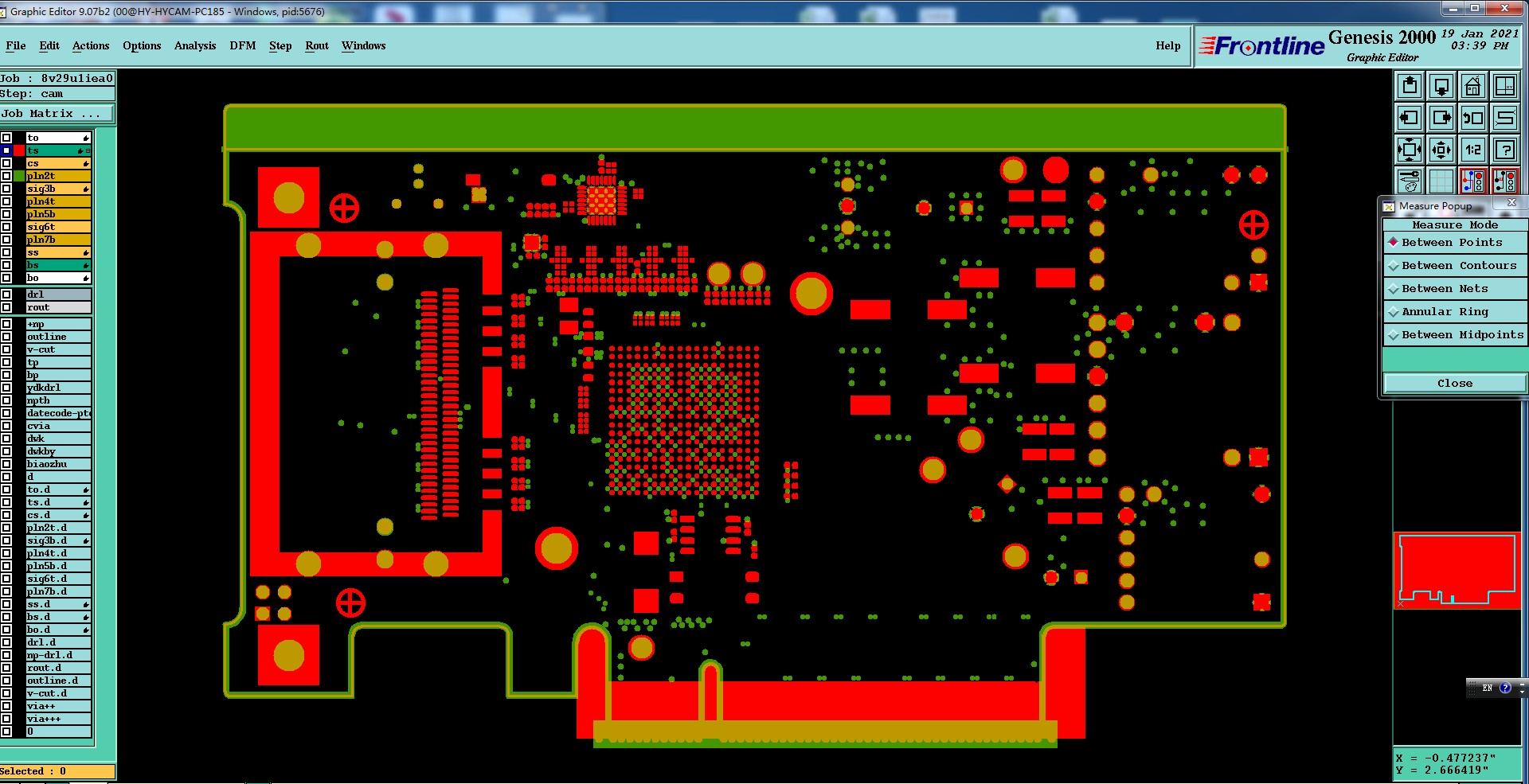
Task: Click the Selected : 0 status field
Action: point(57,771)
